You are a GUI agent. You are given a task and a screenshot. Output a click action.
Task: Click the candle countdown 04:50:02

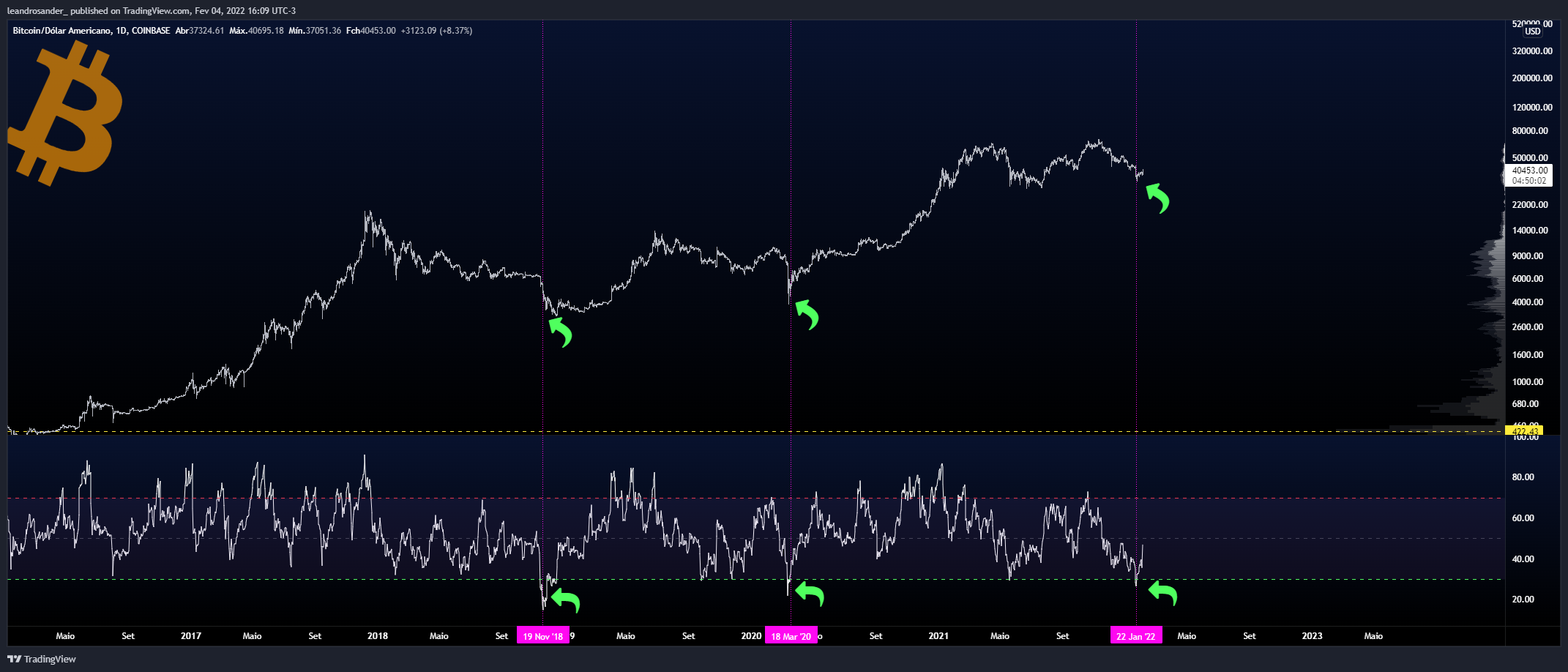click(x=1530, y=181)
